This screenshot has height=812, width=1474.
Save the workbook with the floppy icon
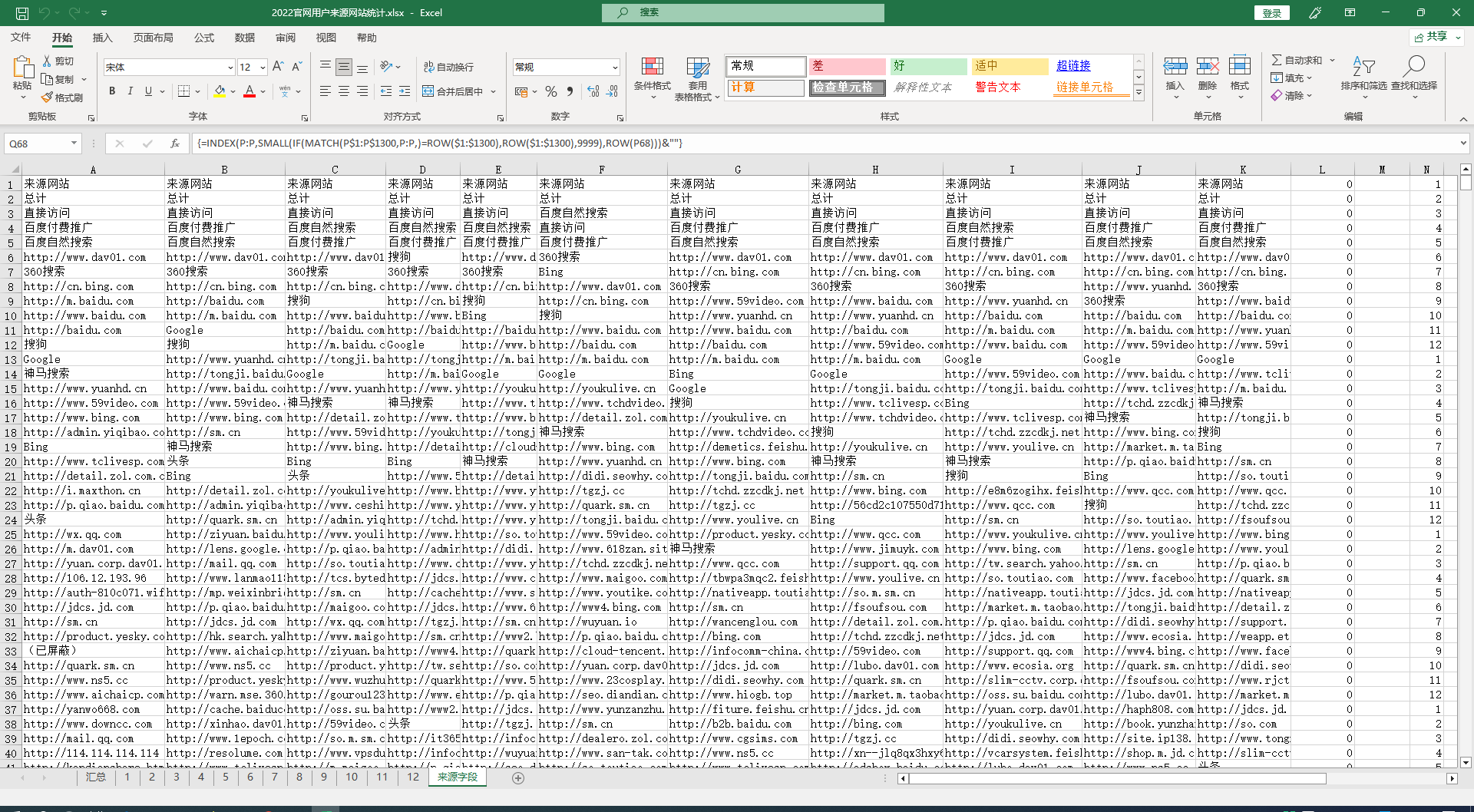pos(22,13)
